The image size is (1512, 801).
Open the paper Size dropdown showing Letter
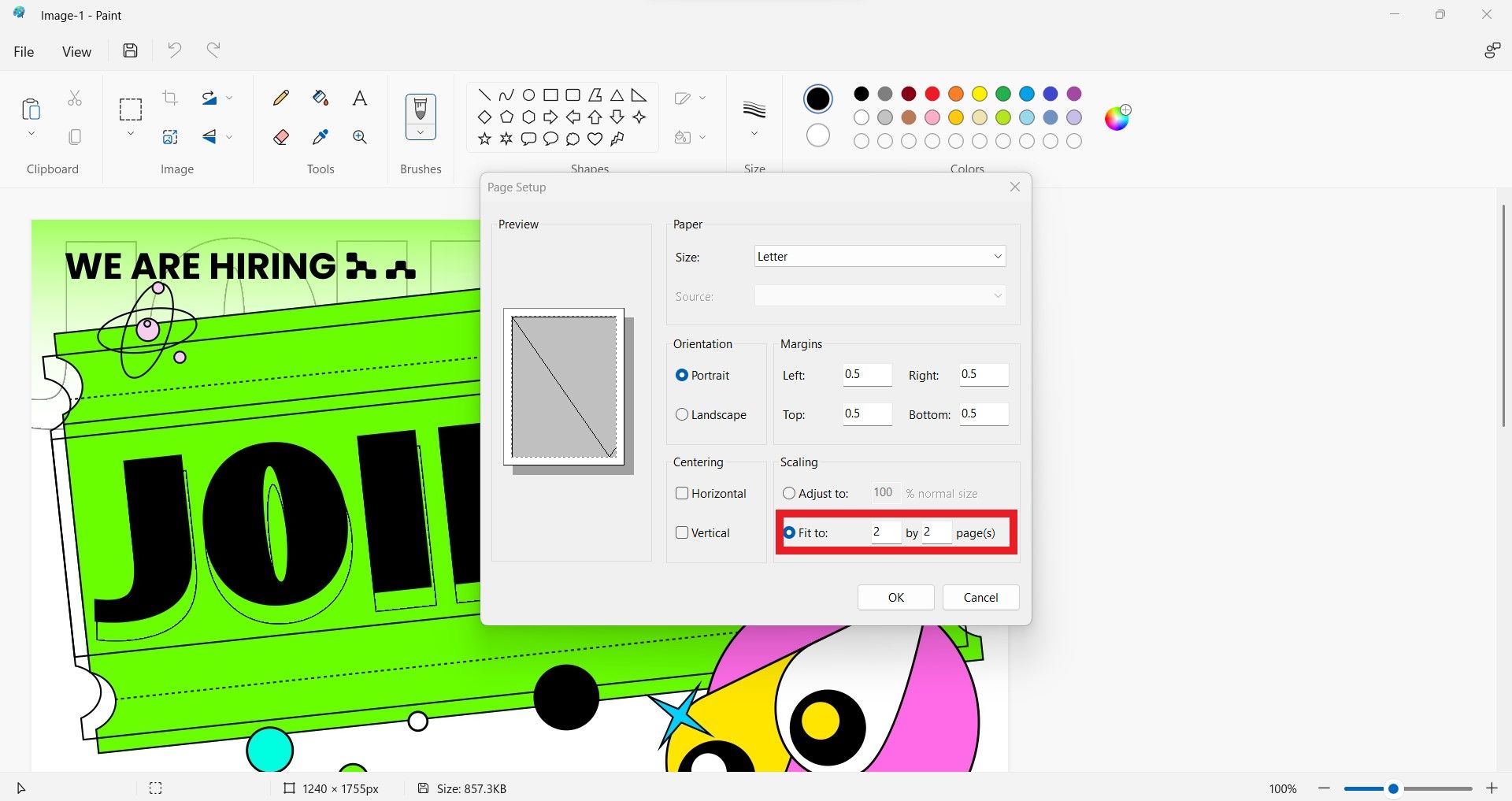(878, 256)
